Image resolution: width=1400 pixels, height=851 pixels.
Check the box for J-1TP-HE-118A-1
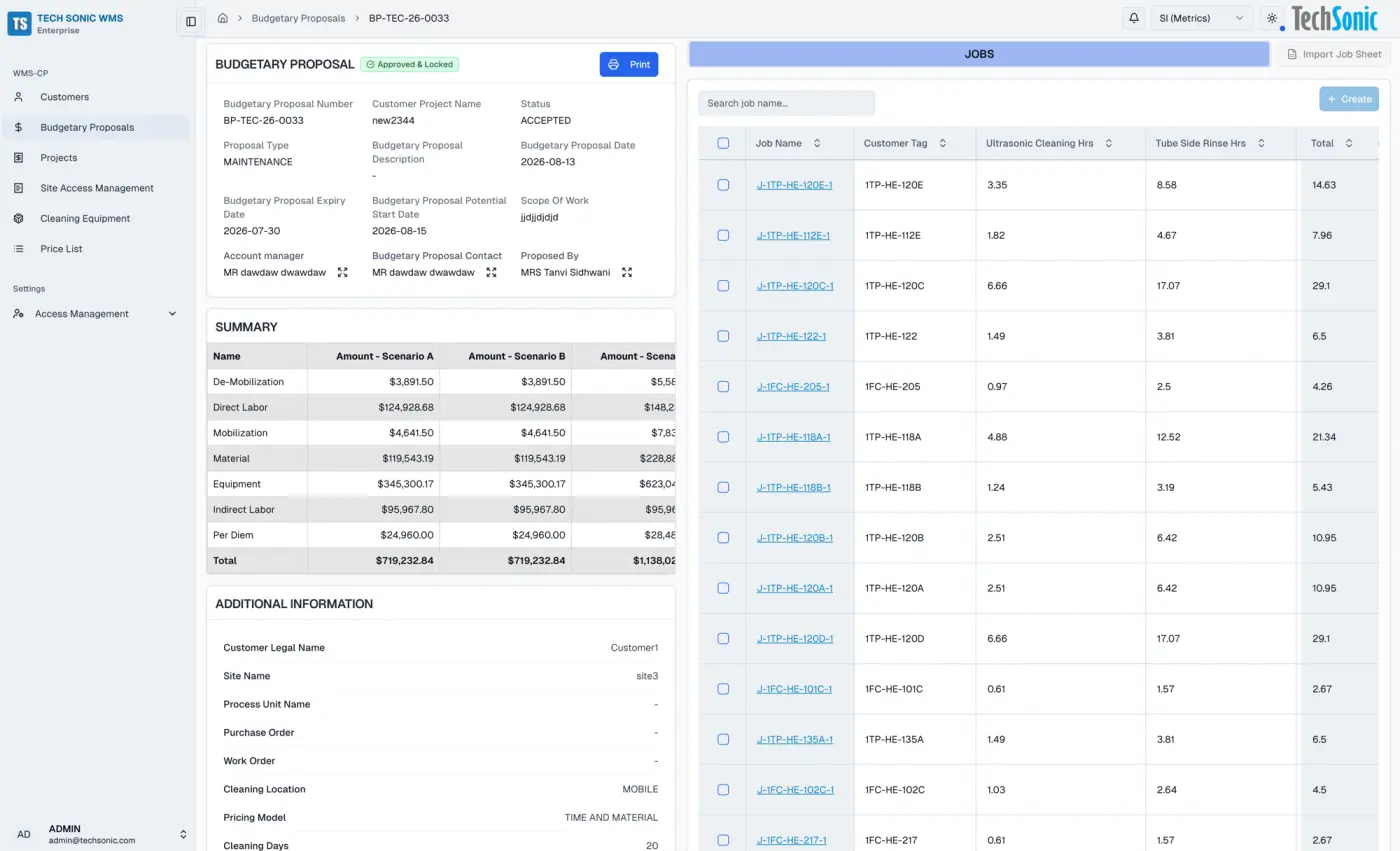click(724, 437)
